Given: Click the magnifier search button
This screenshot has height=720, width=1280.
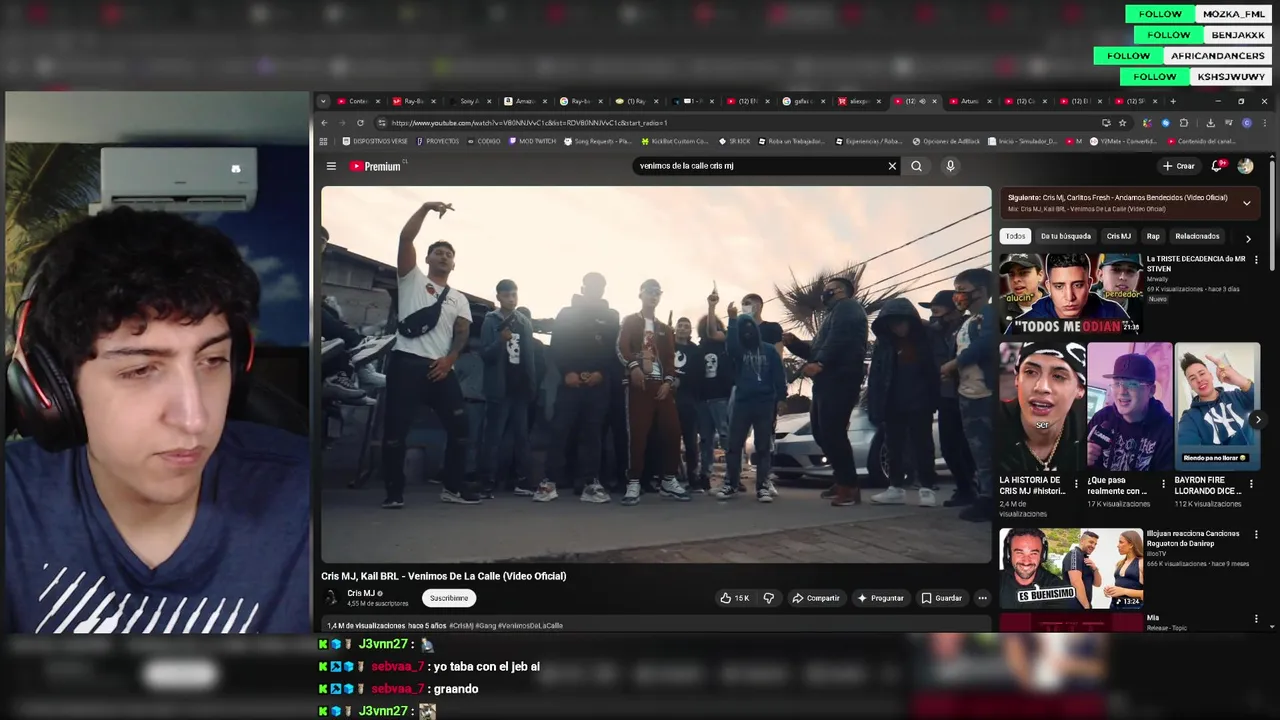Looking at the screenshot, I should 916,166.
